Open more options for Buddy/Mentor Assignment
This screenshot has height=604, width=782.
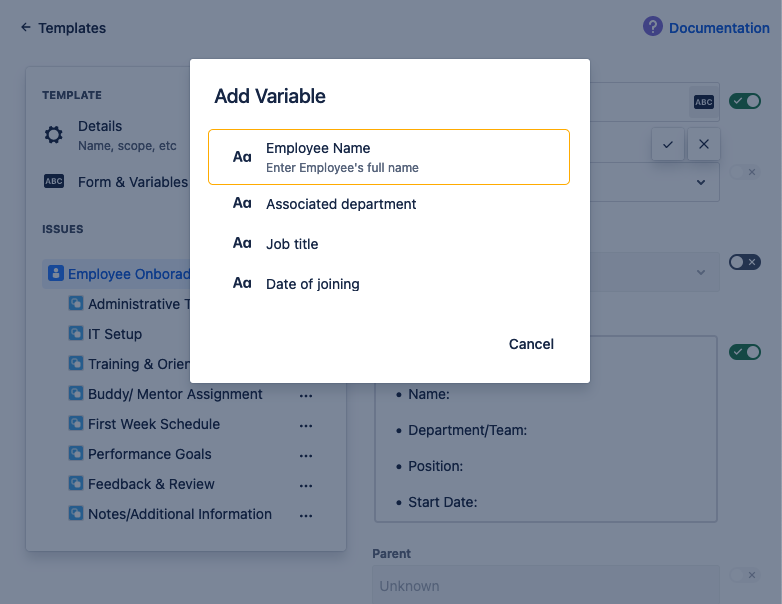click(306, 395)
